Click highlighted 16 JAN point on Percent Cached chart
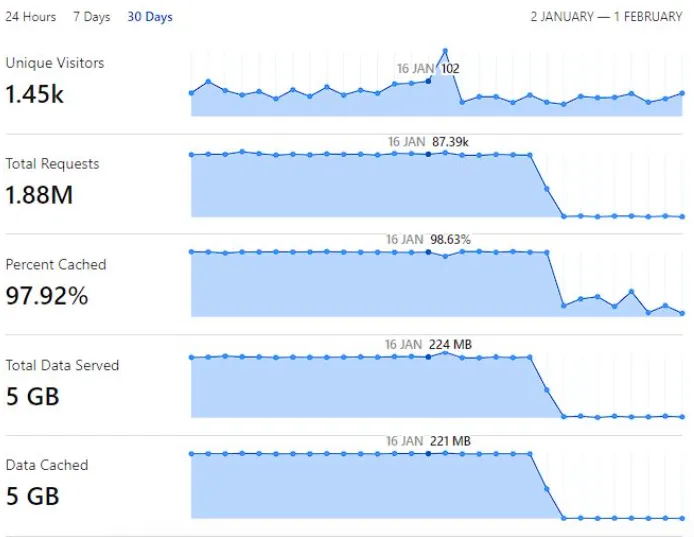The height and width of the screenshot is (537, 694). [428, 253]
